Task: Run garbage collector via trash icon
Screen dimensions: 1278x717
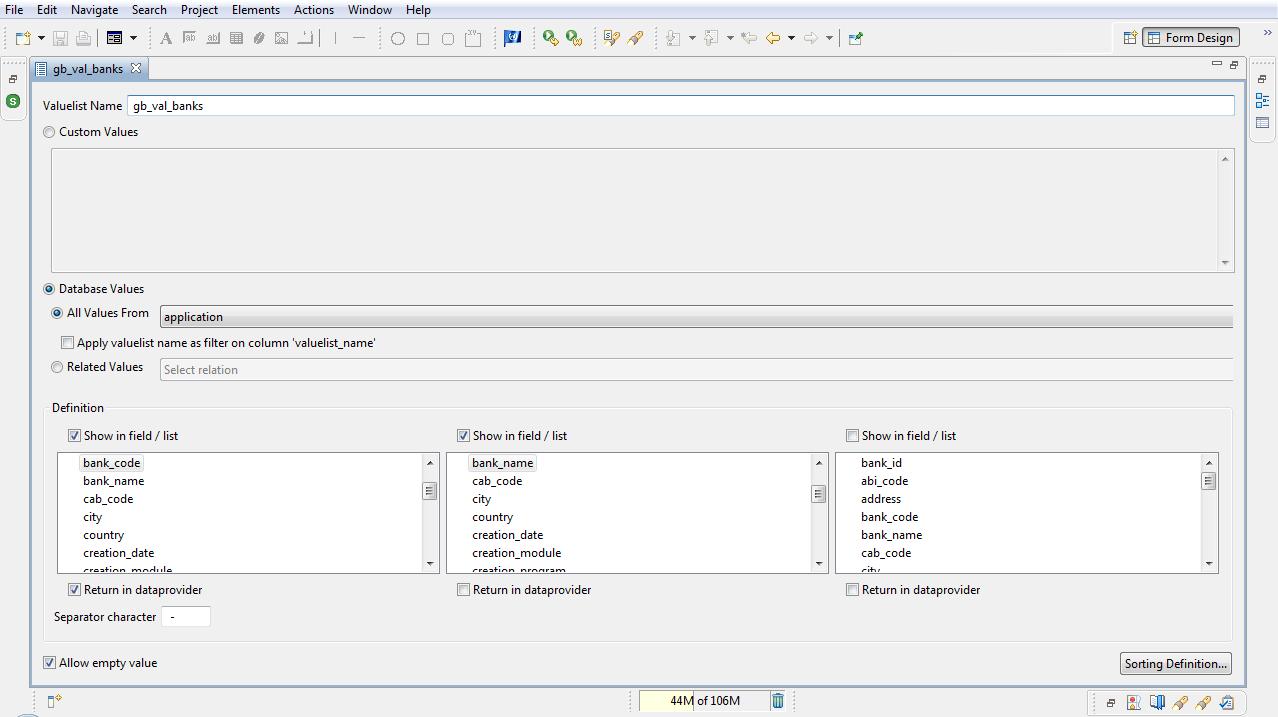Action: coord(778,700)
